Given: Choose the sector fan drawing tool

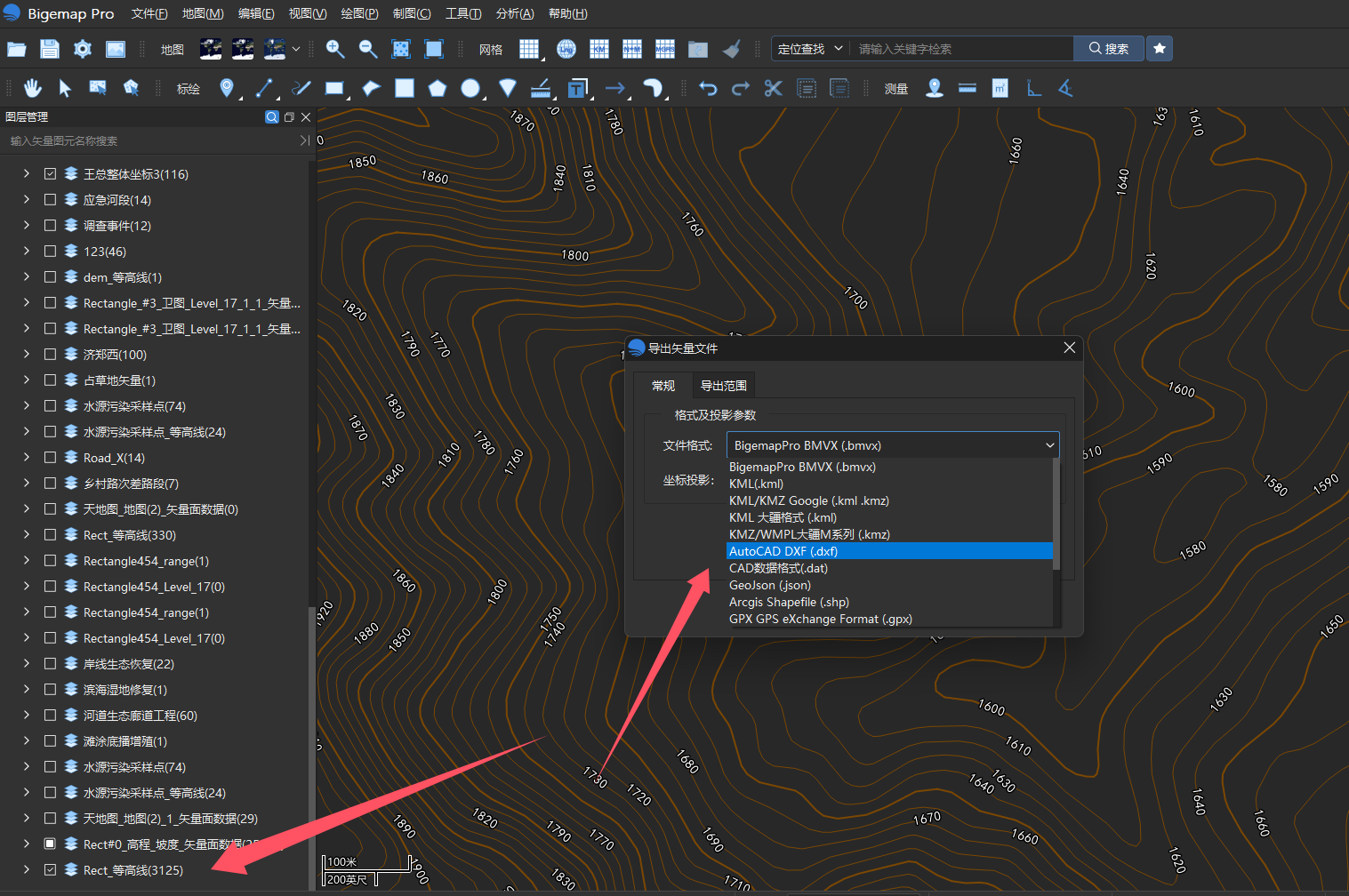Looking at the screenshot, I should (x=507, y=88).
